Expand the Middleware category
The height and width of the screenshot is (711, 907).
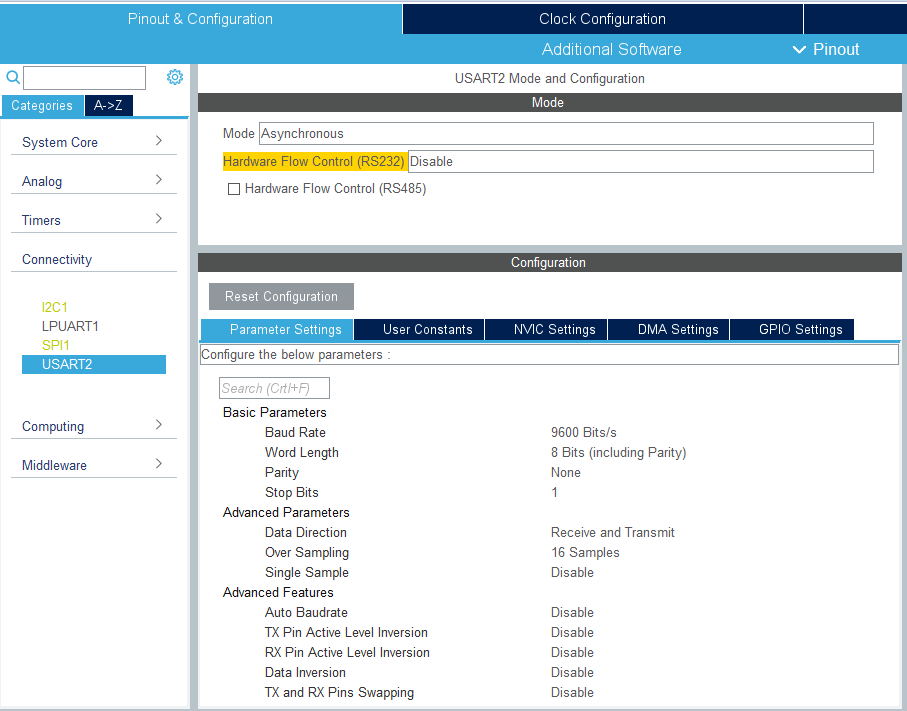[x=93, y=465]
